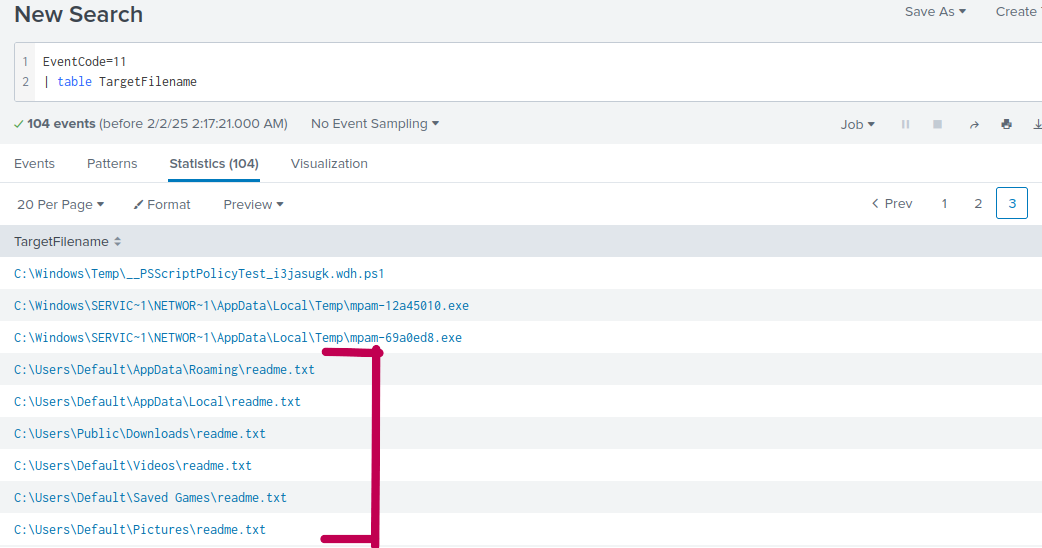Click the mpam-69a0ed8.exe file path result
The image size is (1042, 548).
pyautogui.click(x=238, y=338)
